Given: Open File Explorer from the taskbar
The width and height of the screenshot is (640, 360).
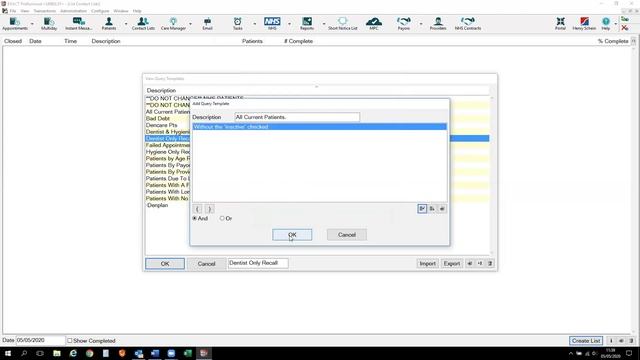Looking at the screenshot, I should [57, 353].
